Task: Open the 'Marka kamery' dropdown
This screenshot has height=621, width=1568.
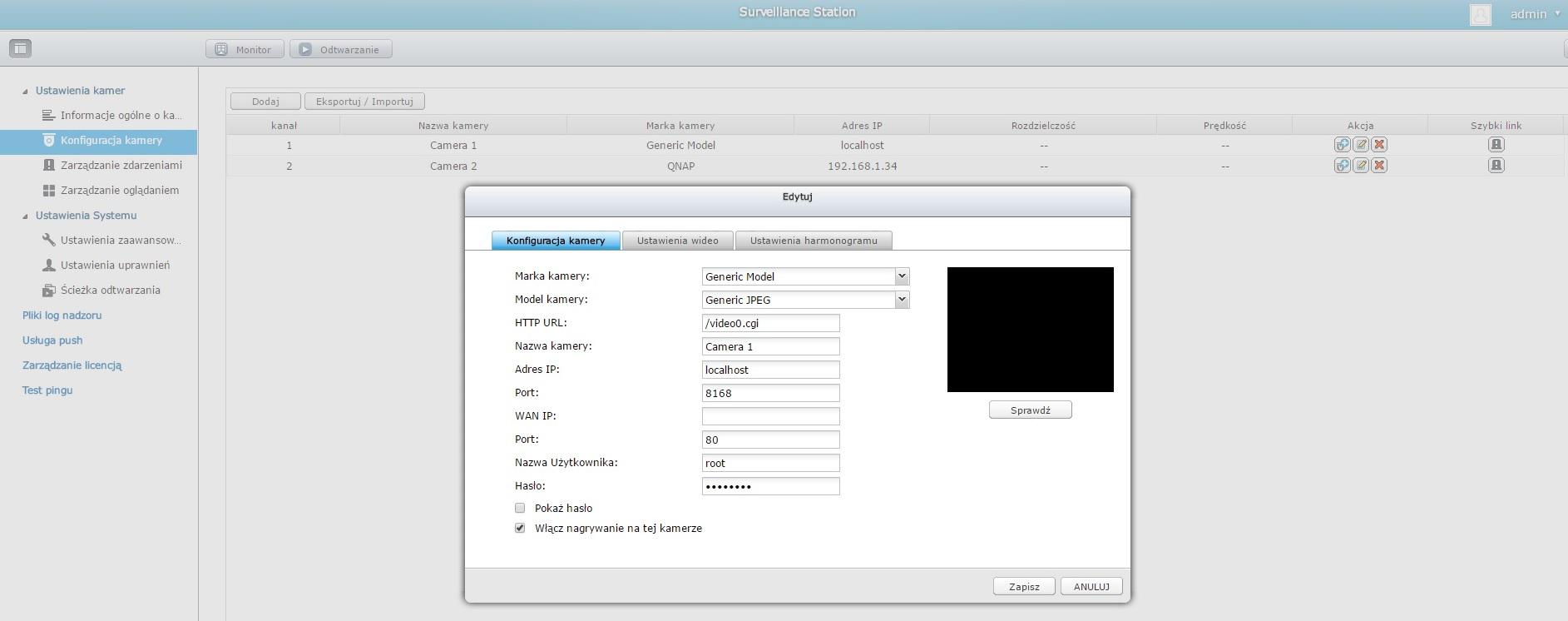Action: pyautogui.click(x=901, y=276)
